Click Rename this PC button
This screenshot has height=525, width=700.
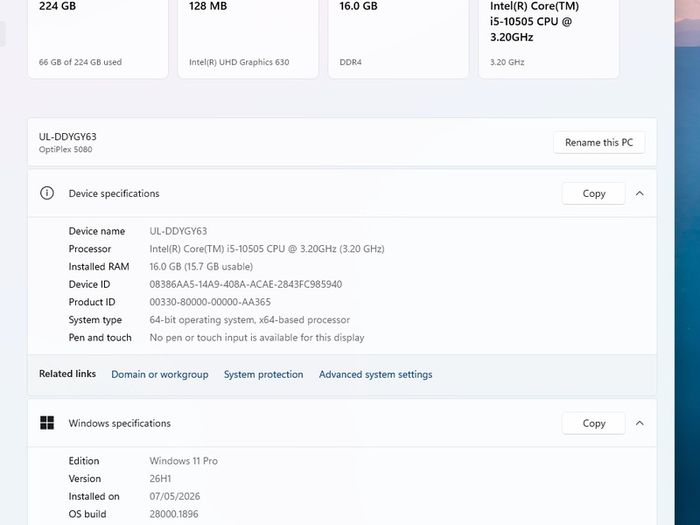click(599, 142)
